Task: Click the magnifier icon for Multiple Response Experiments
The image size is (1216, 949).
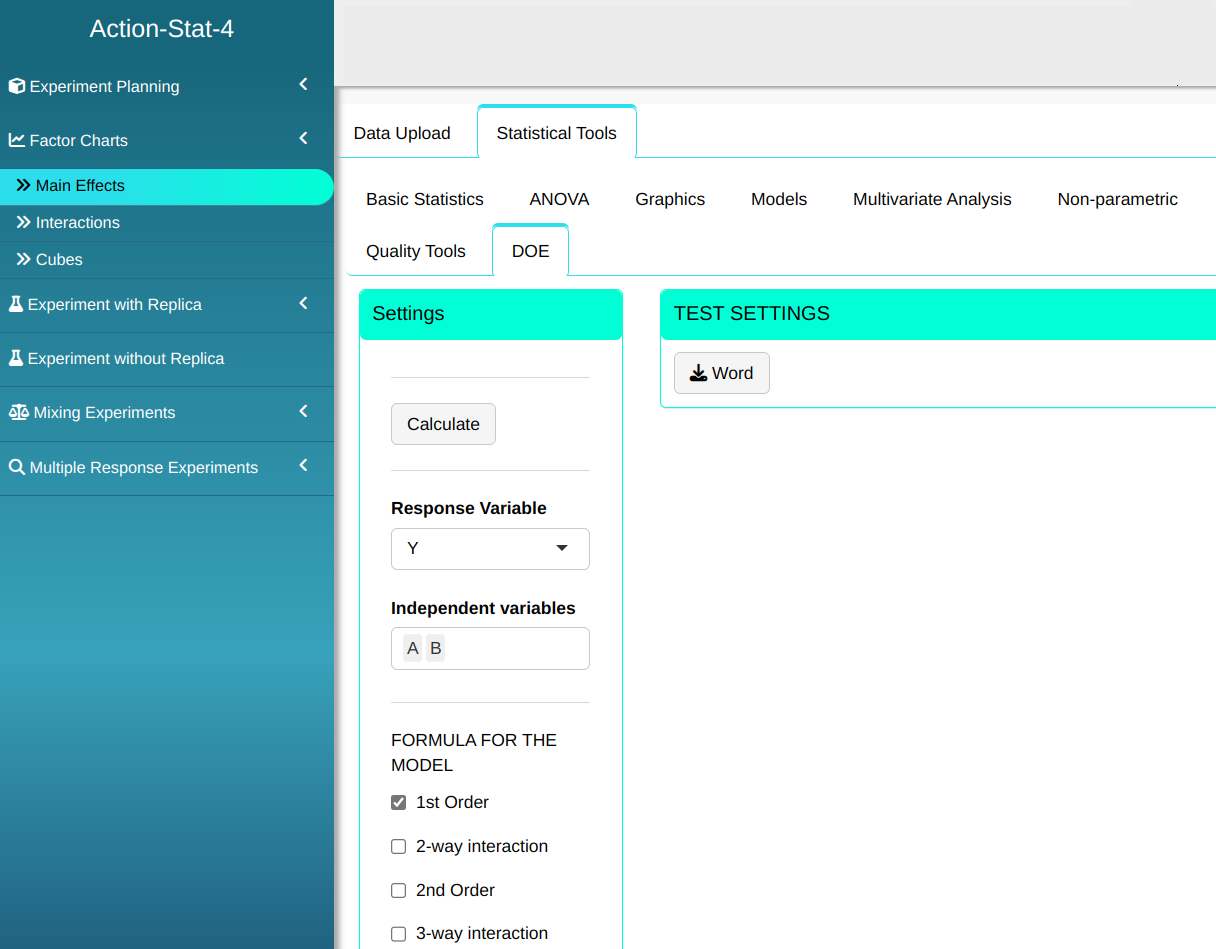Action: point(17,467)
